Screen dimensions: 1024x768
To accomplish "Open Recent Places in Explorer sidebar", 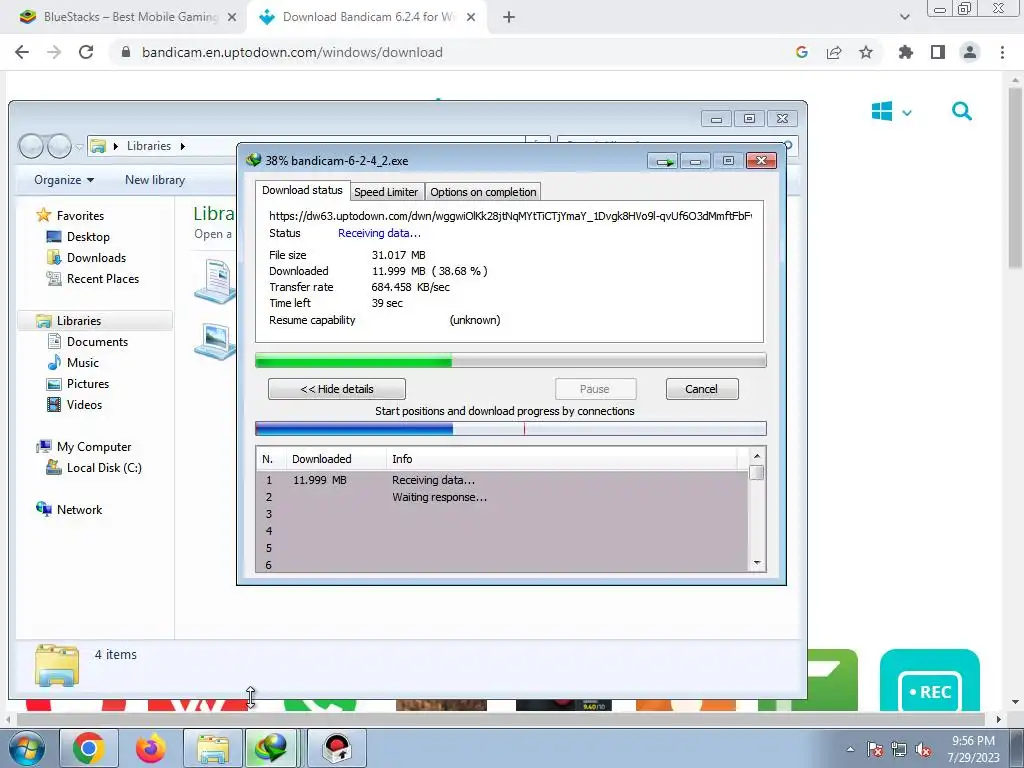I will pos(103,279).
